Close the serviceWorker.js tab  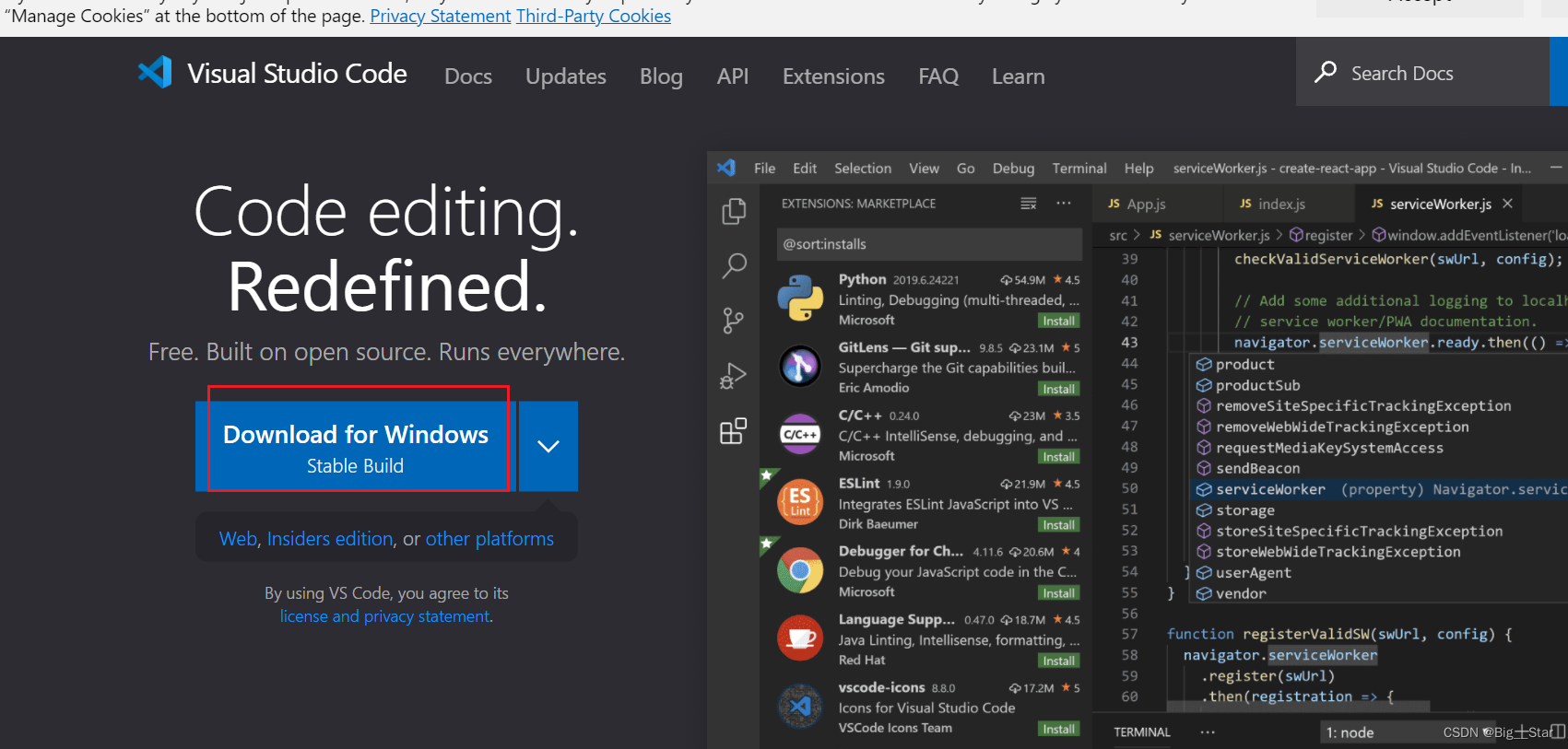click(x=1507, y=204)
